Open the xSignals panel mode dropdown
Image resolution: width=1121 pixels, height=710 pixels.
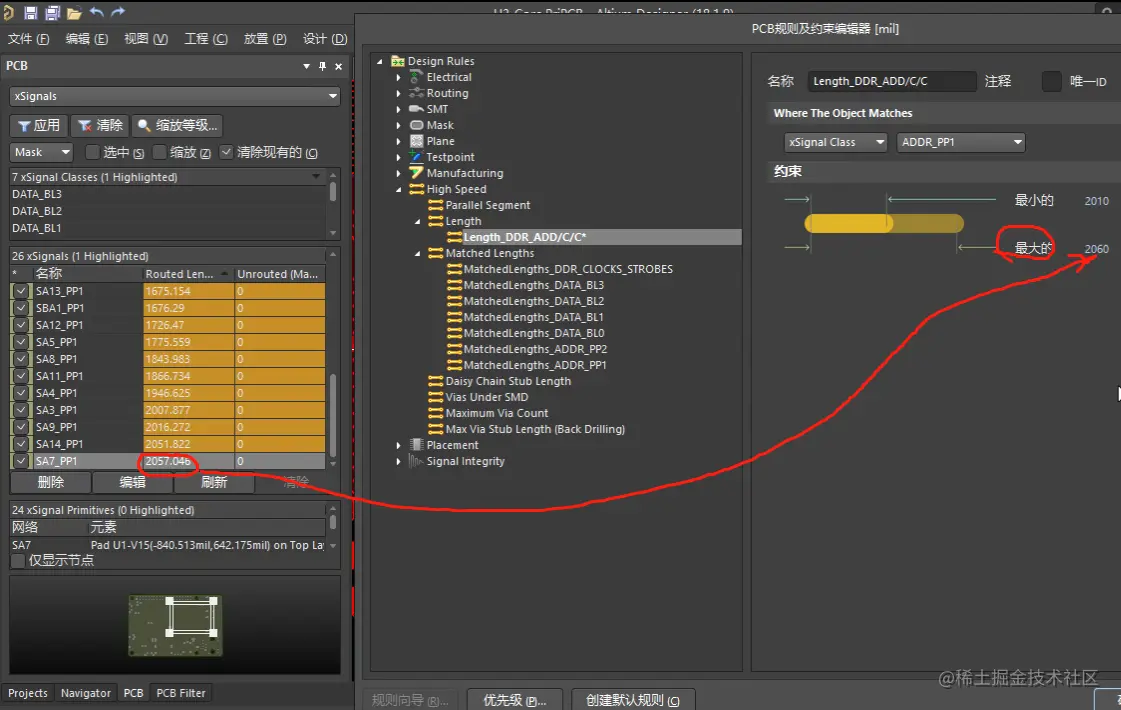(x=174, y=96)
